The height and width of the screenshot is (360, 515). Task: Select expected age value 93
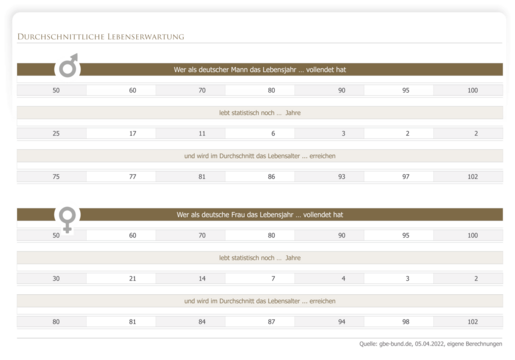(x=342, y=176)
